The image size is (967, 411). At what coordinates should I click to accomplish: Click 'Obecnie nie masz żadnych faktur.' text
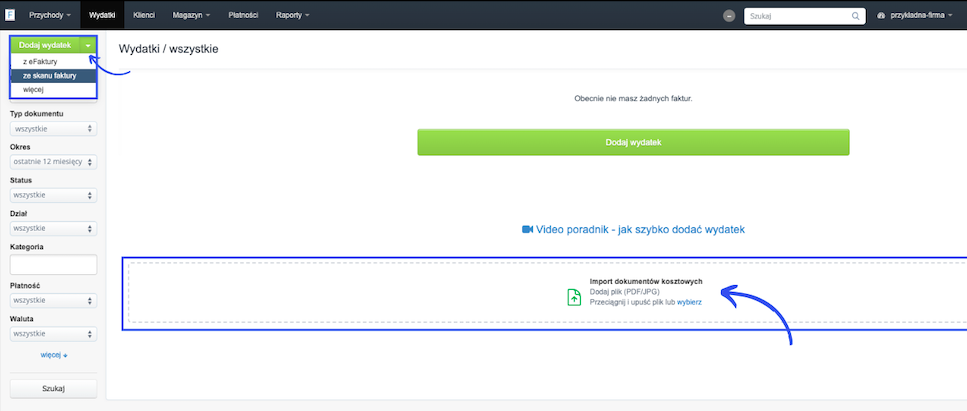[x=633, y=98]
